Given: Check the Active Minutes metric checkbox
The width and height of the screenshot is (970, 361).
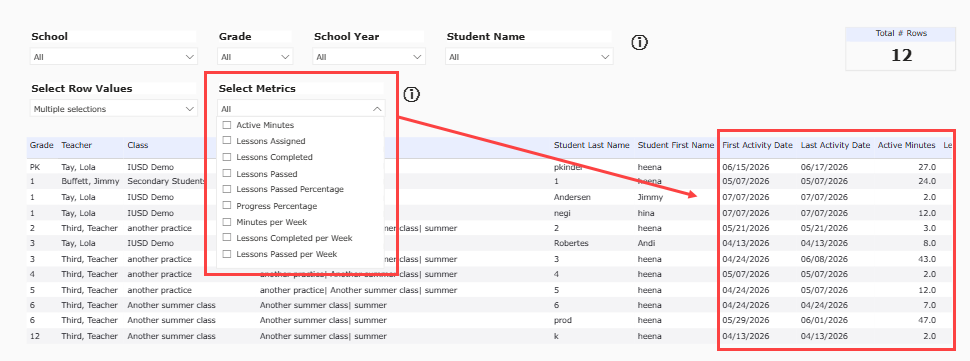Looking at the screenshot, I should [x=226, y=125].
